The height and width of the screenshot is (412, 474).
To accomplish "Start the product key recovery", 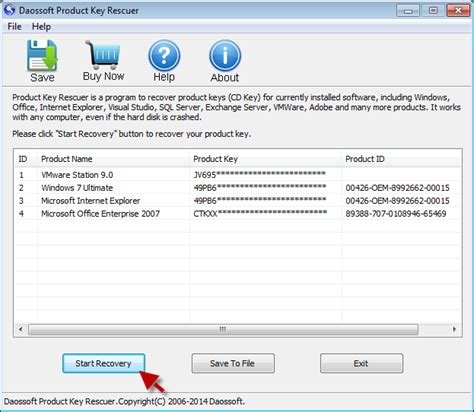I will click(104, 363).
